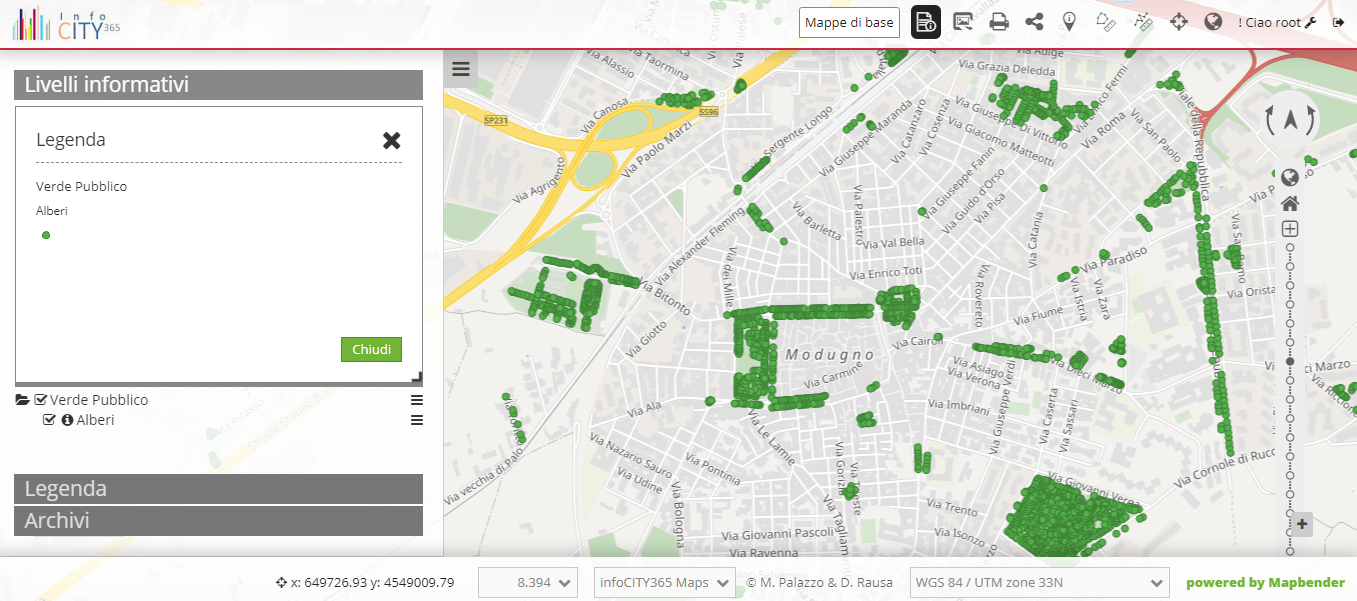Open the Alberi layer menu

[417, 420]
